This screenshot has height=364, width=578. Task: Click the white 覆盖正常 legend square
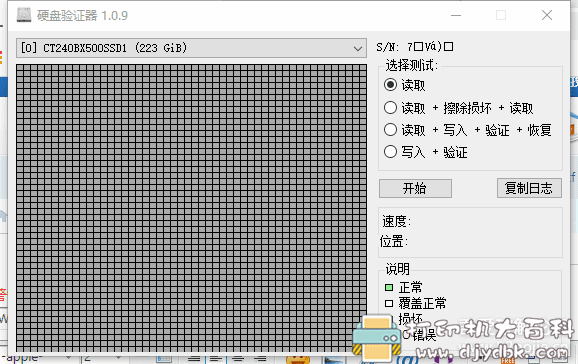point(389,304)
